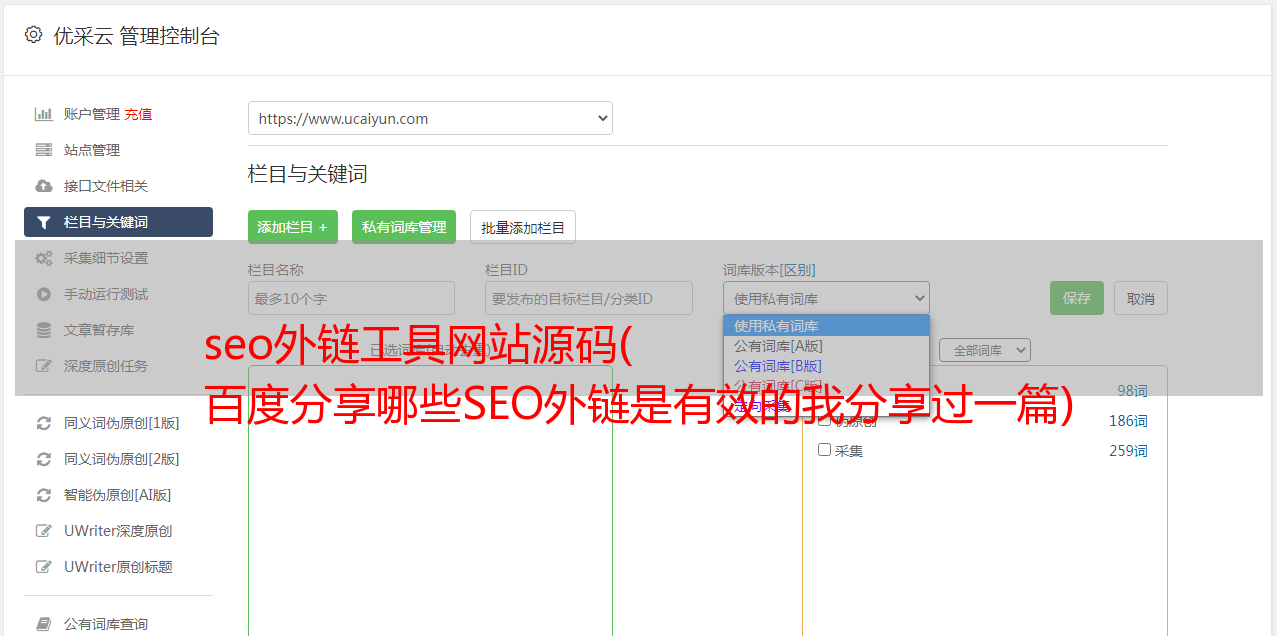
Task: Click the red 充值 link
Action: point(138,114)
